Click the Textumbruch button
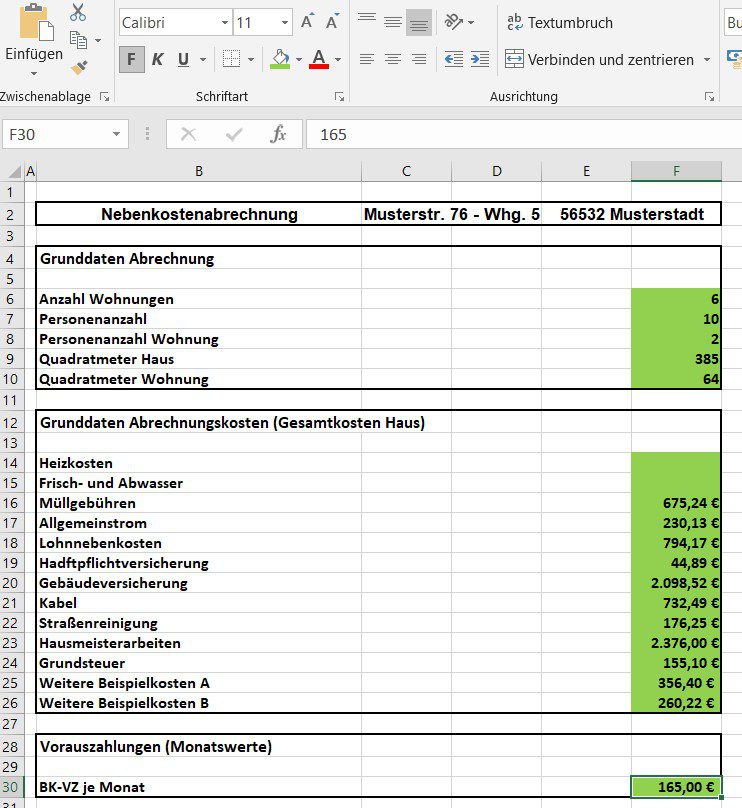The image size is (742, 808). pyautogui.click(x=559, y=22)
